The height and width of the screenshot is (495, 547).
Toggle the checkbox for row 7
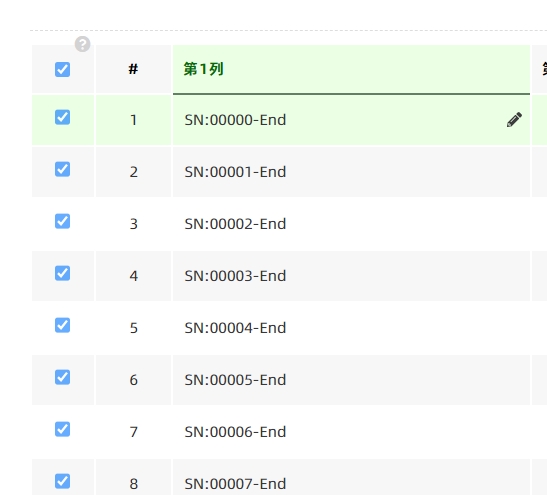62,429
